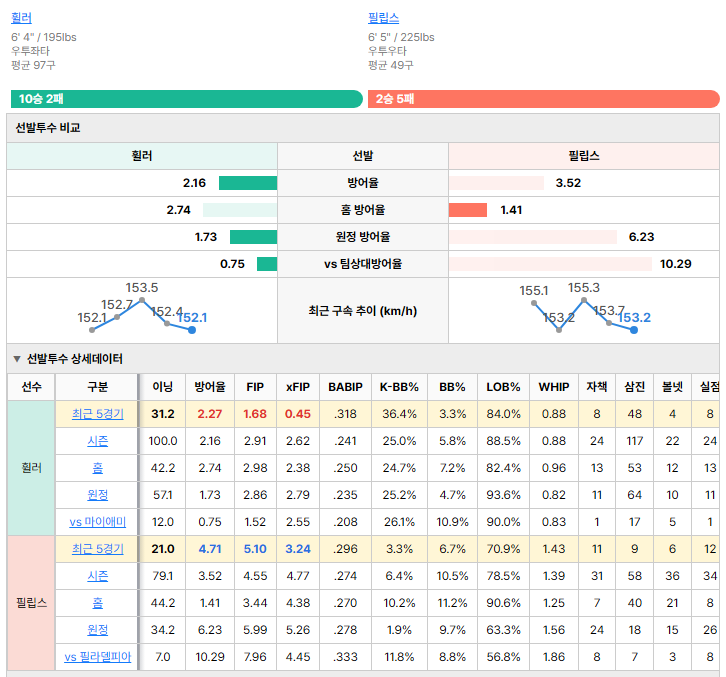Open 휠러's 홈 split link
726x677 pixels.
98,468
